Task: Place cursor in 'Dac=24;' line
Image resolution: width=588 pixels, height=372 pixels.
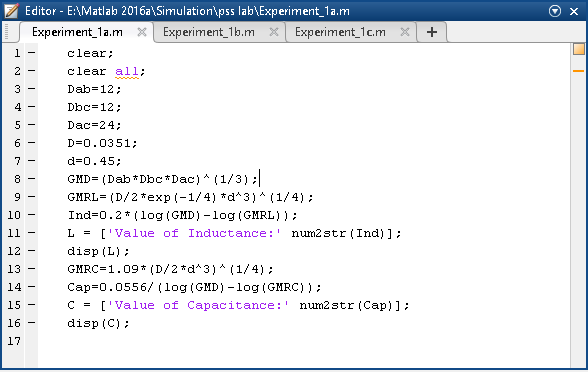Action: click(94, 125)
